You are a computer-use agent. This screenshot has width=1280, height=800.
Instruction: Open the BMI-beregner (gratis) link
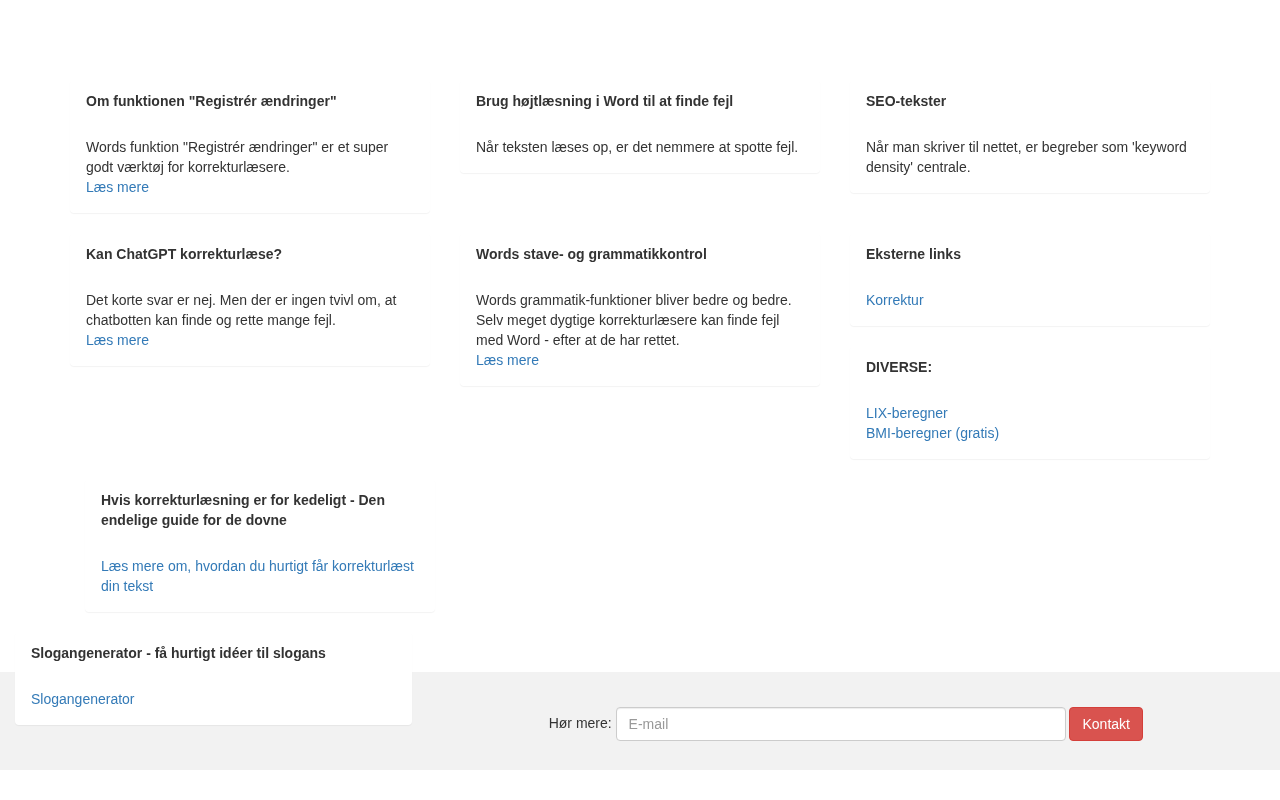point(932,433)
